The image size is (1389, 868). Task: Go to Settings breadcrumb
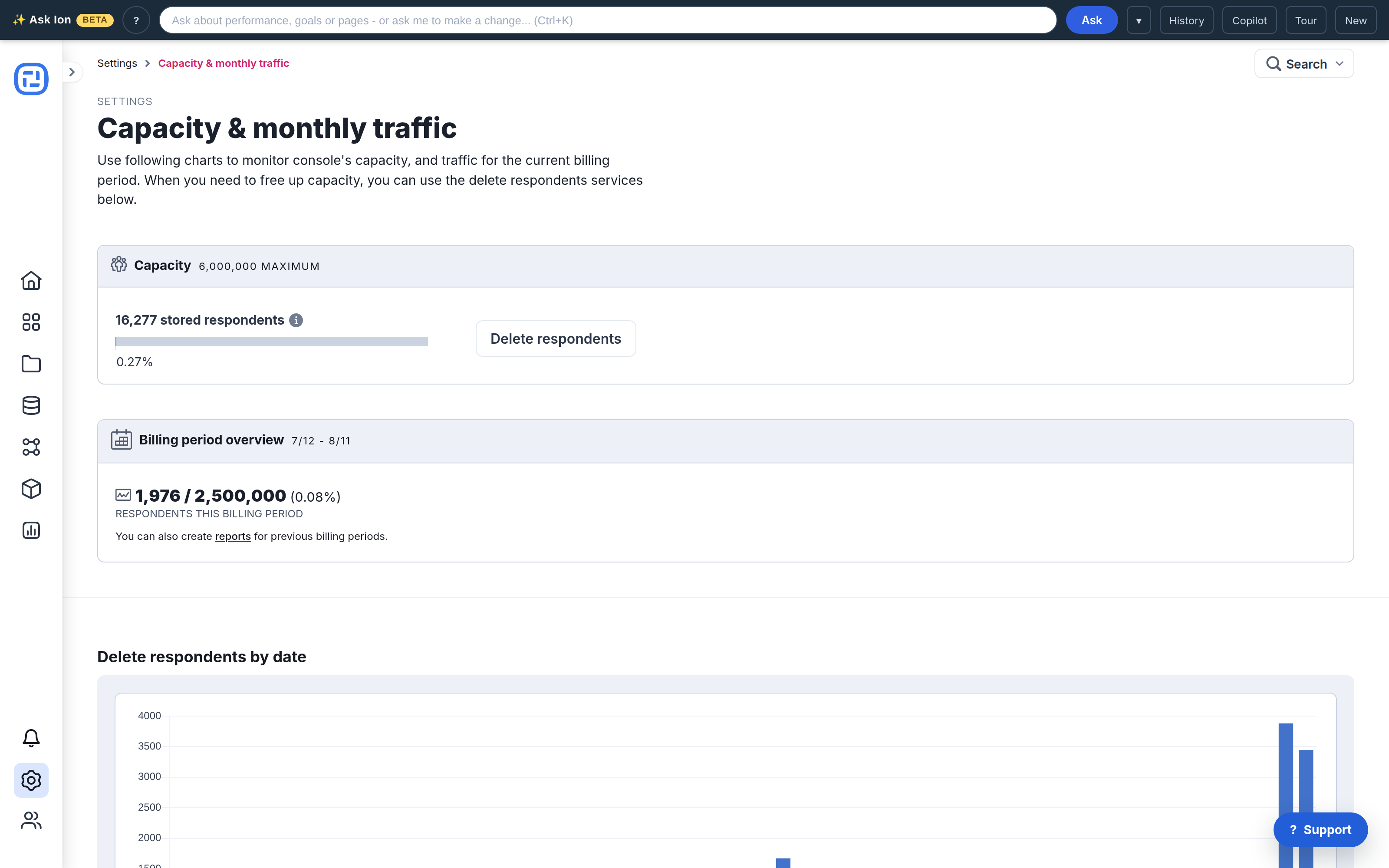tap(117, 63)
